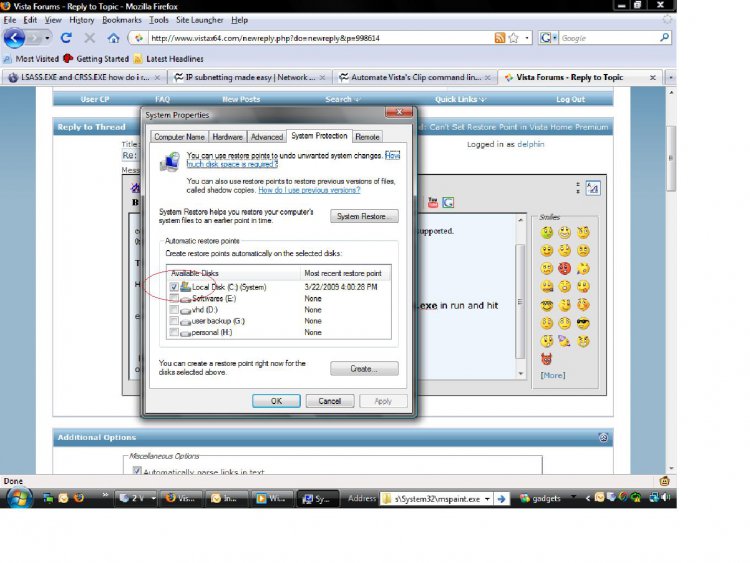Insert the sunglasses cool smiley
The height and width of the screenshot is (563, 750).
tap(583, 323)
